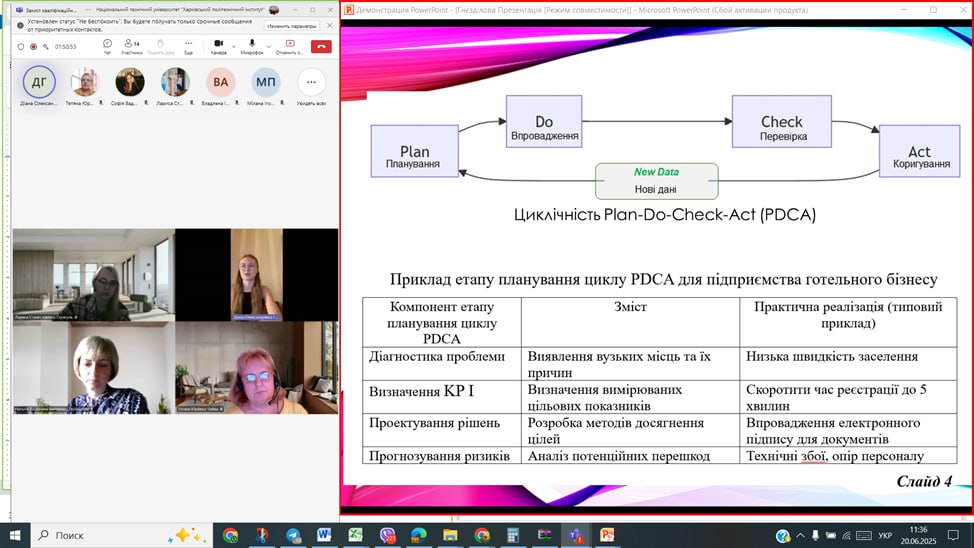Click the recording indicator icon
Screen dimensions: 974x548
[33, 46]
